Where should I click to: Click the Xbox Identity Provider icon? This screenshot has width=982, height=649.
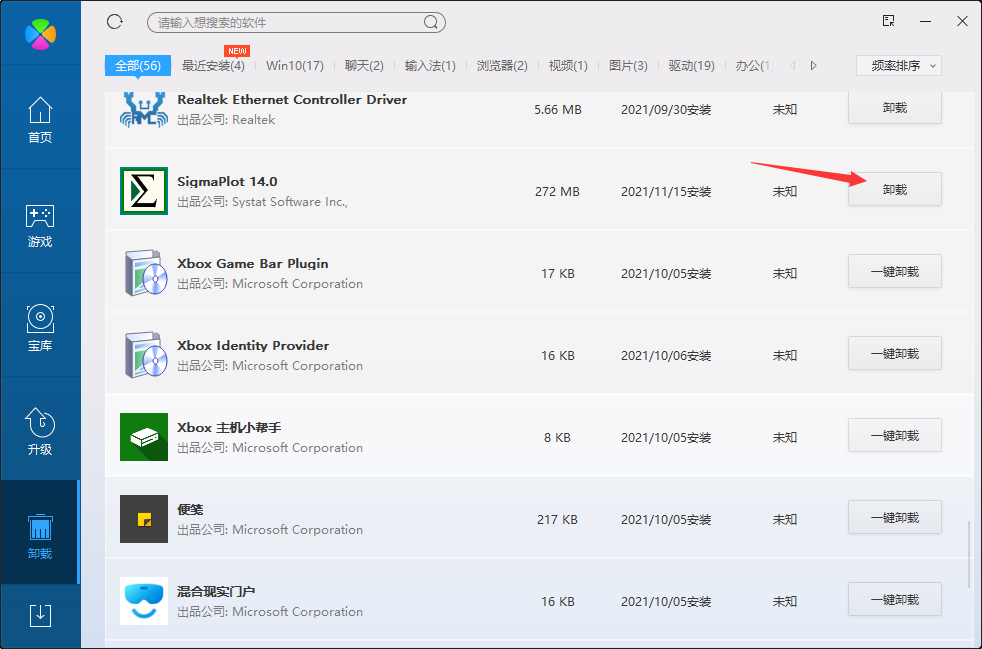pos(144,355)
